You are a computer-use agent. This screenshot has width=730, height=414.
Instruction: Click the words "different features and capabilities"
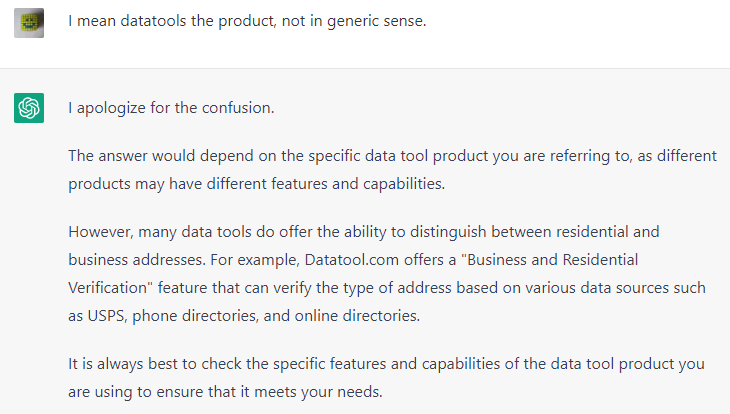point(333,184)
